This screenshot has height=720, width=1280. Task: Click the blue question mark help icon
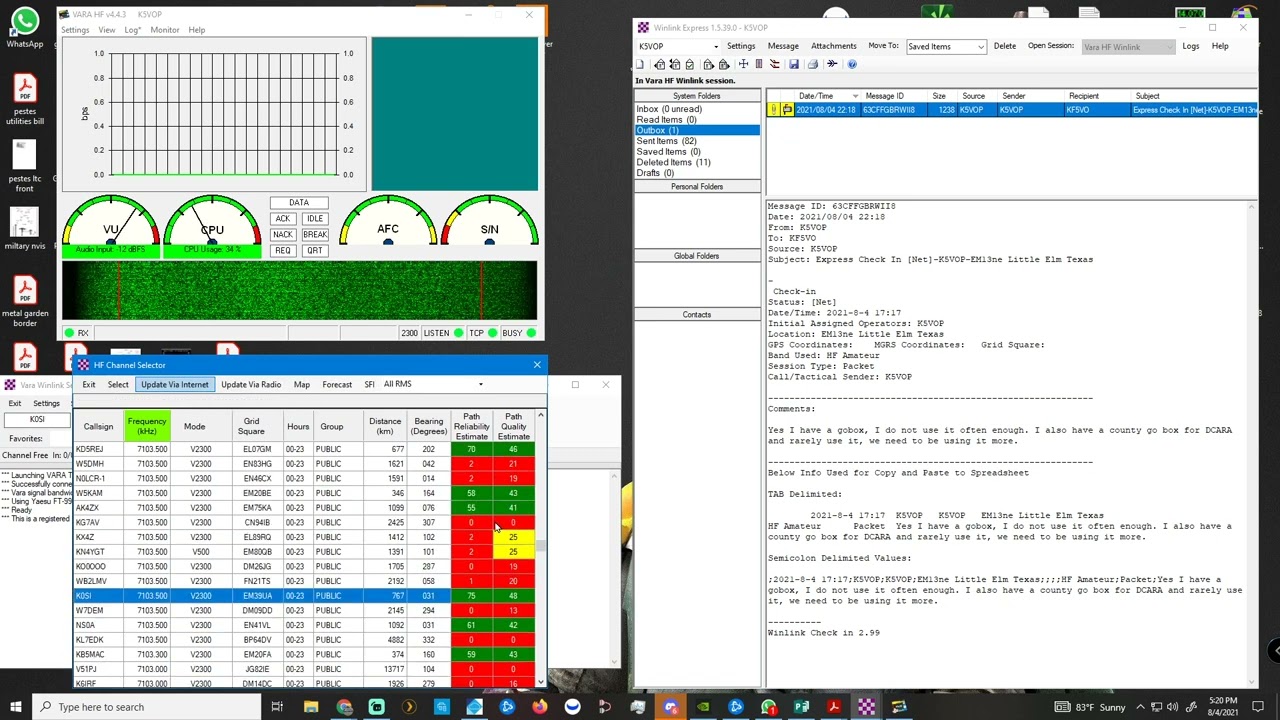point(852,64)
